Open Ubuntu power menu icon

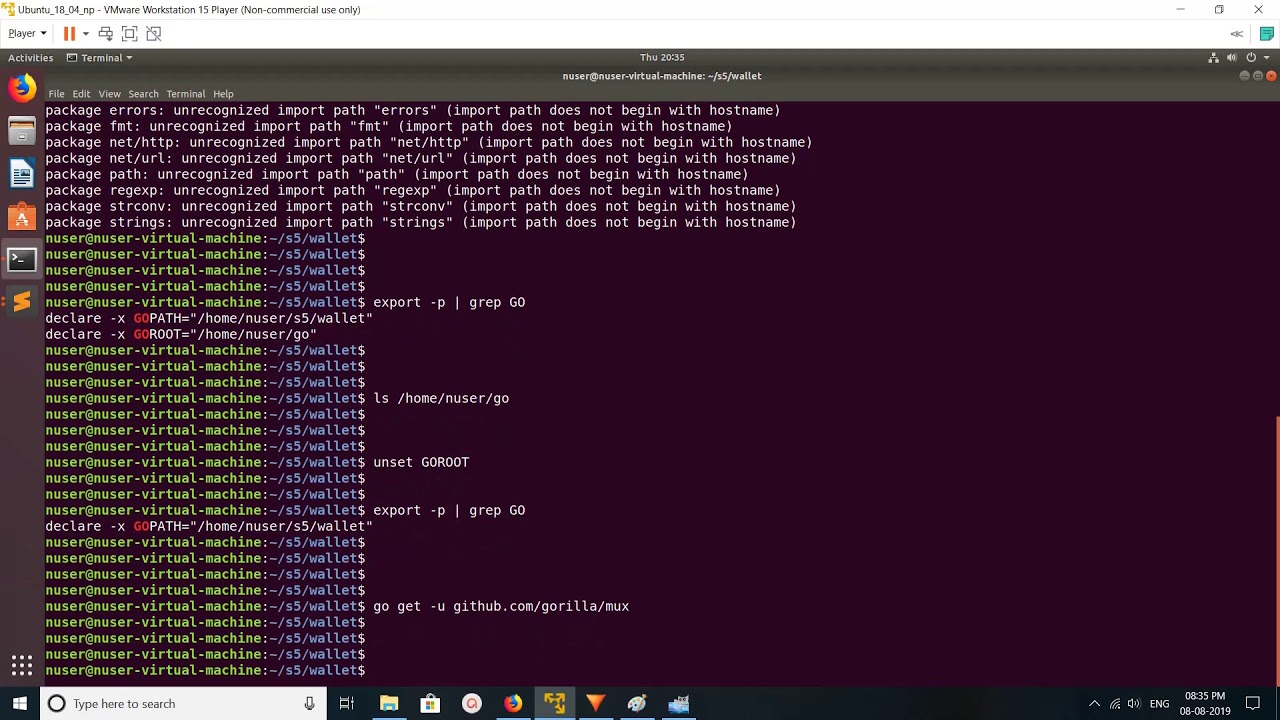pos(1250,58)
